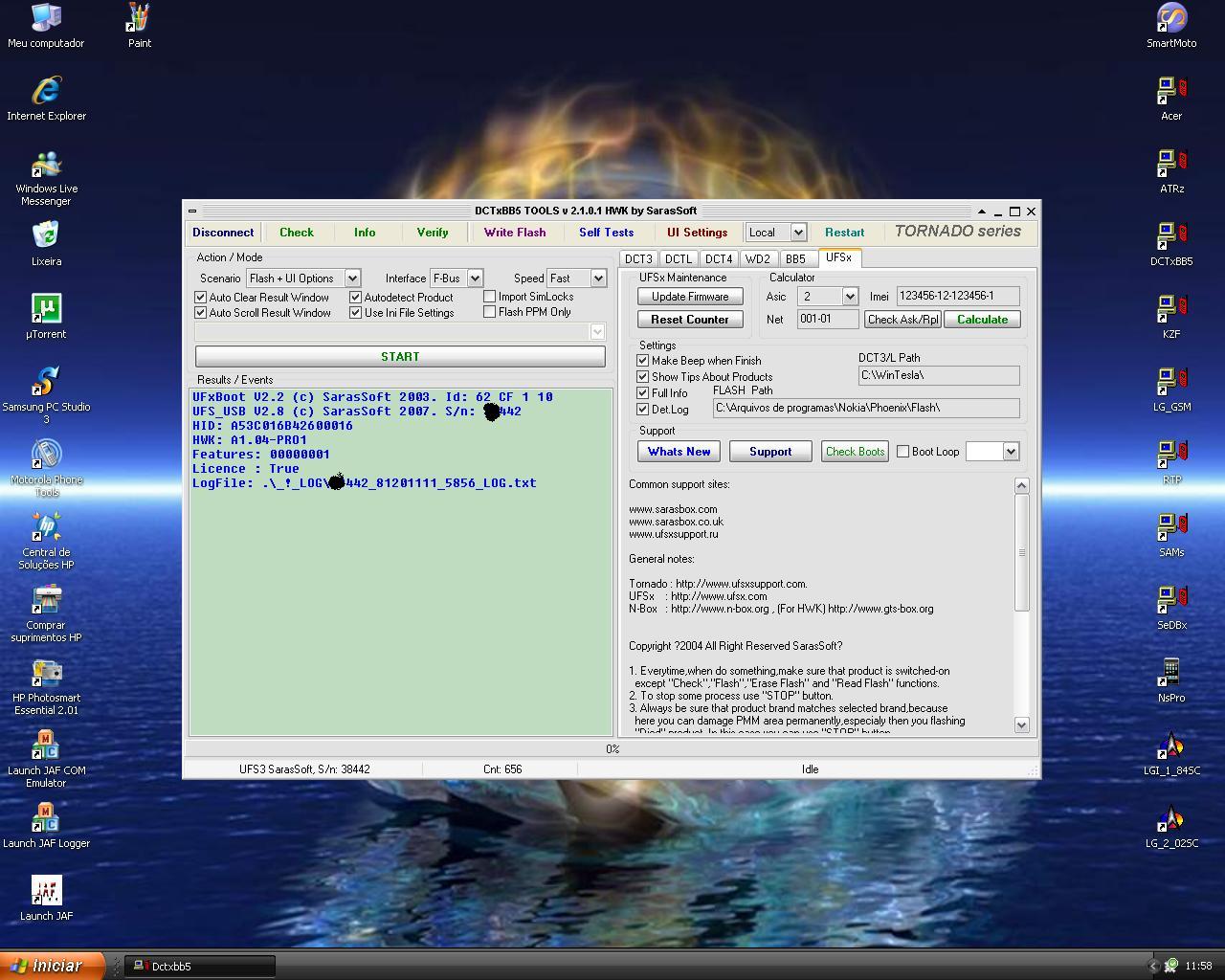Open the SmartMoto desktop icon
The height and width of the screenshot is (980, 1225).
1171,26
